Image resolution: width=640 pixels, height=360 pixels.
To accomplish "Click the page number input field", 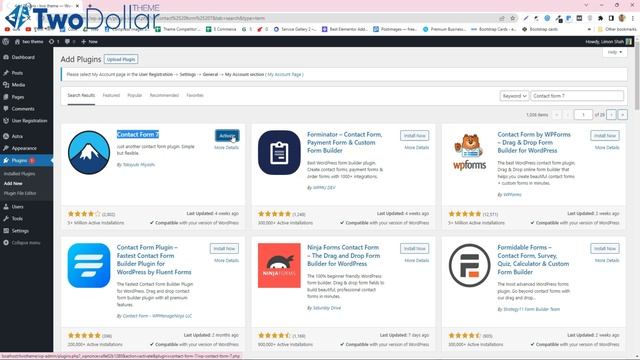I will click(x=583, y=115).
